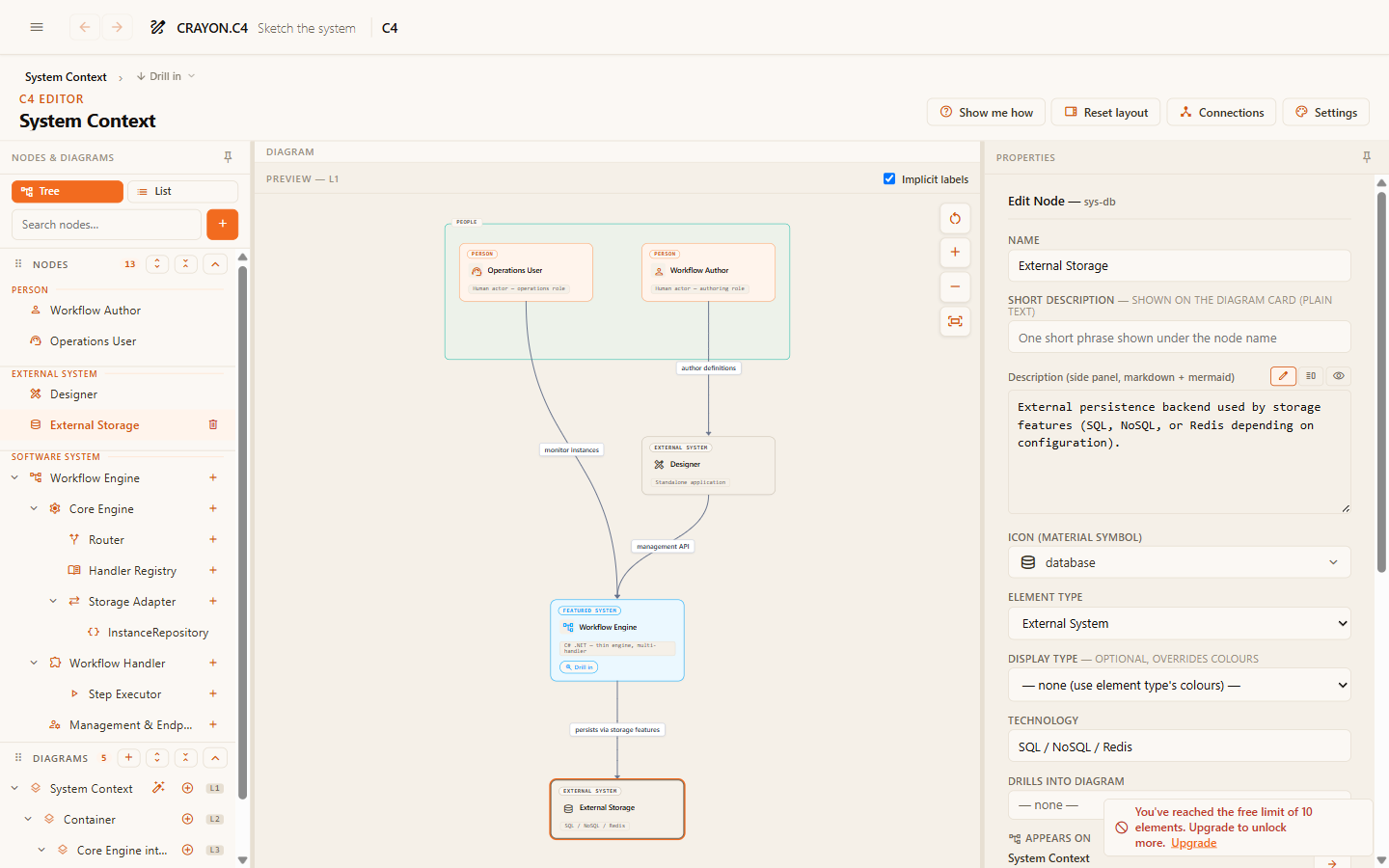Pin the Properties panel
Screen dimensions: 1389x868
[1367, 157]
